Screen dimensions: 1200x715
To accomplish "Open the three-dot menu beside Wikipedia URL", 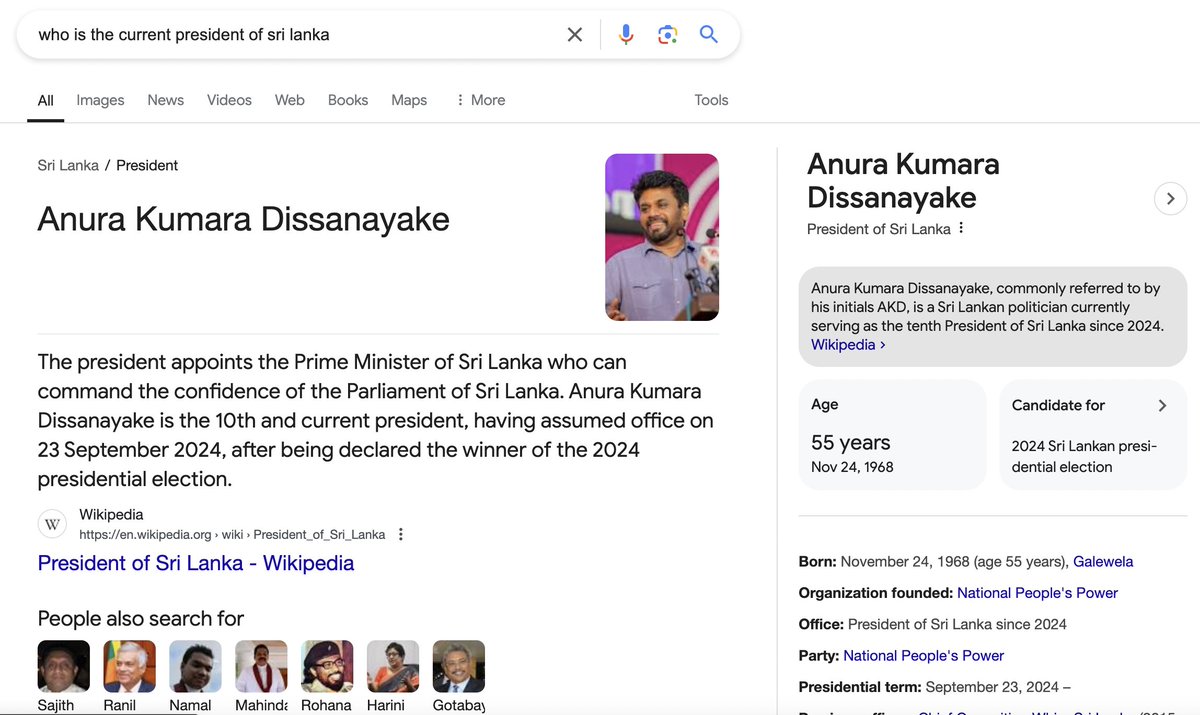I will 401,534.
